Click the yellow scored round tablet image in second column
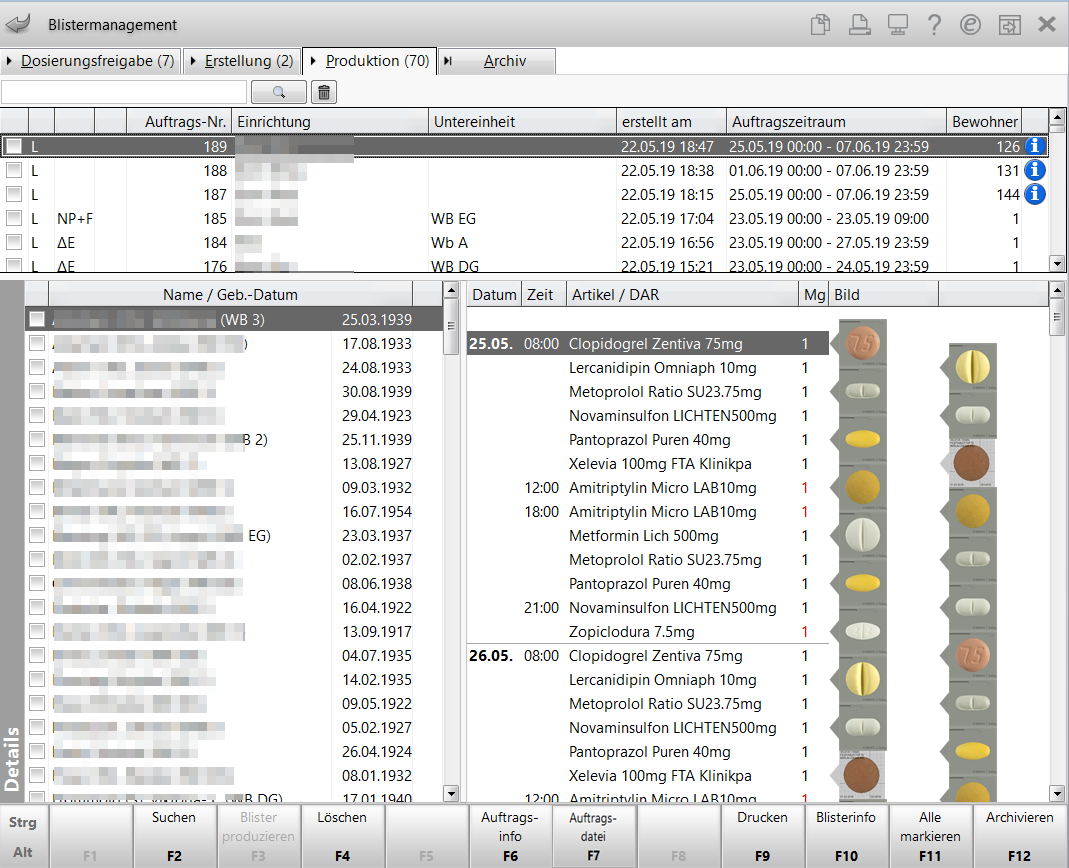 (x=972, y=367)
